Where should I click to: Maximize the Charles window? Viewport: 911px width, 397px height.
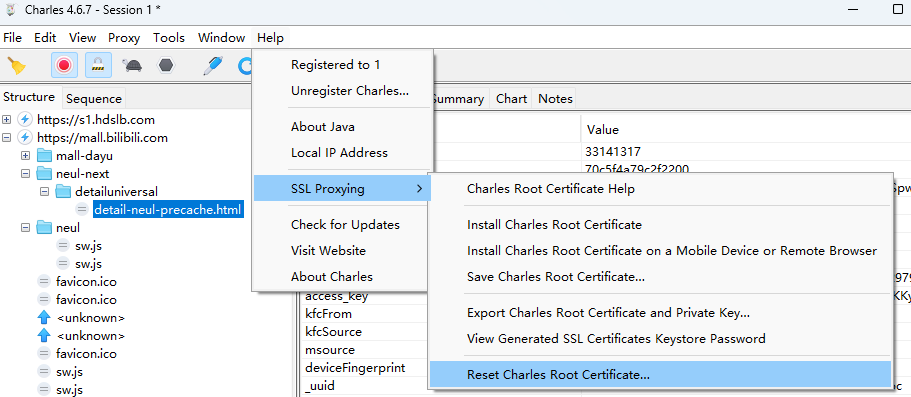899,9
